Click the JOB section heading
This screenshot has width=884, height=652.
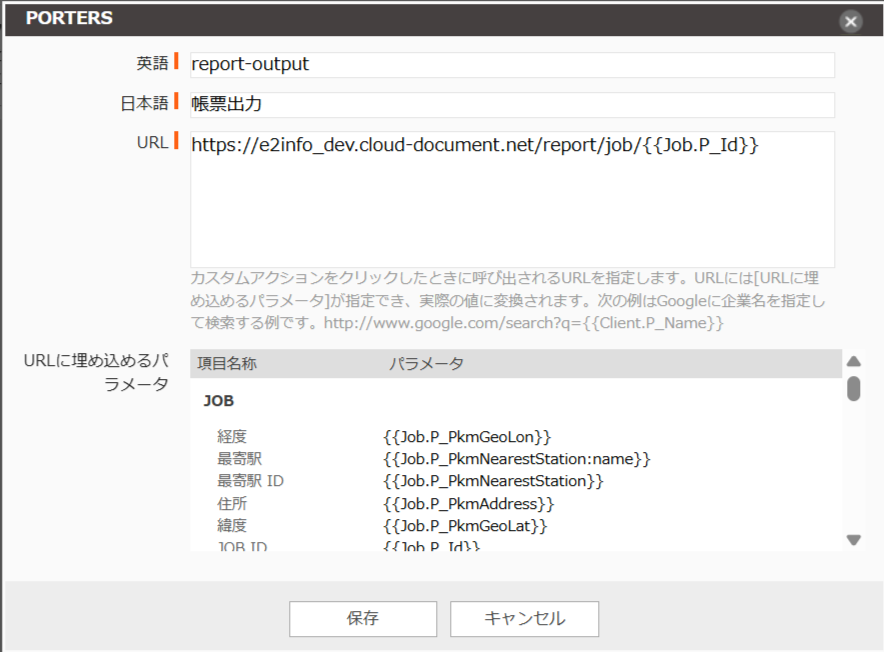[x=219, y=400]
